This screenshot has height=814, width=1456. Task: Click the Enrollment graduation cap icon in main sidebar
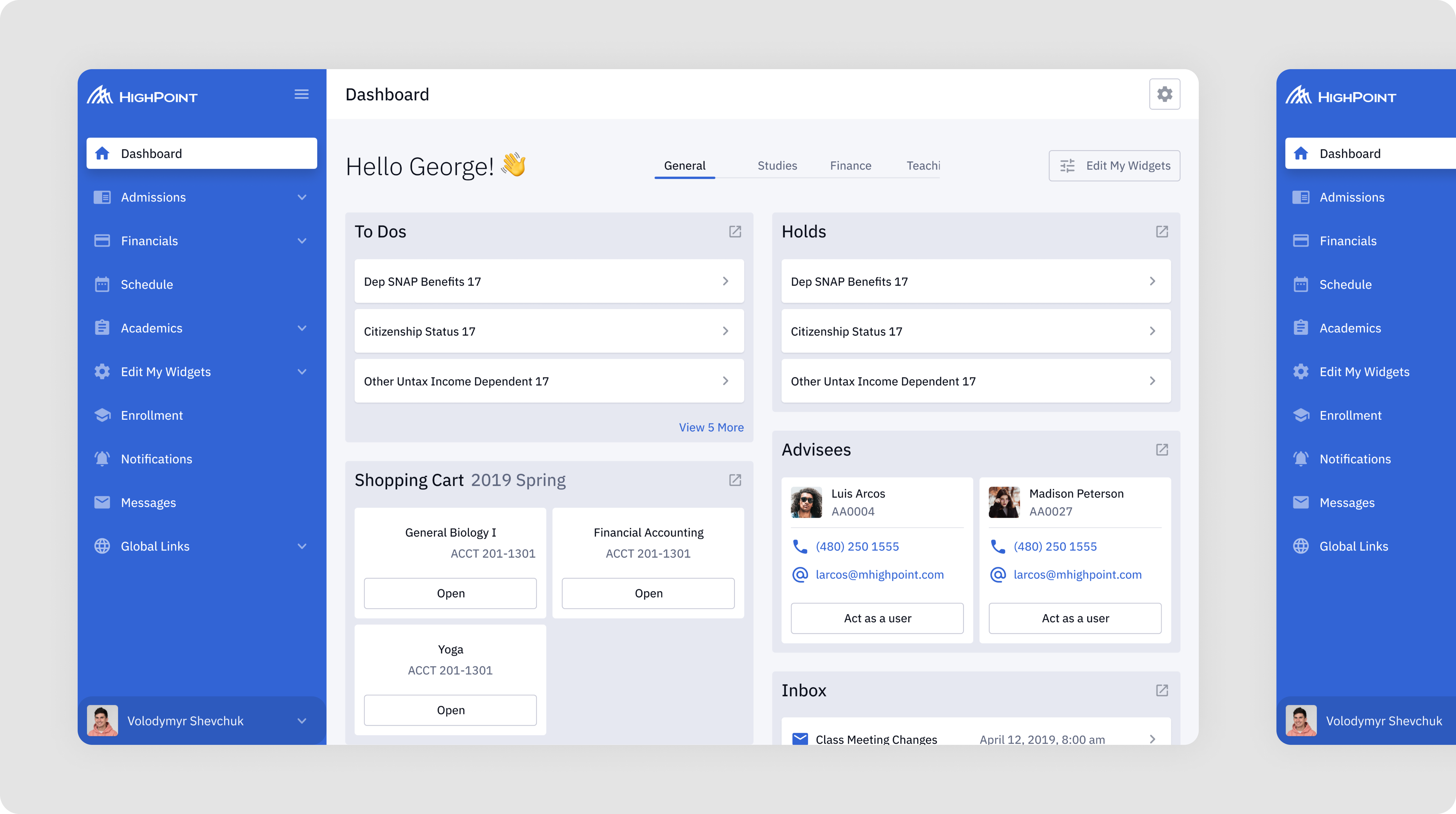pos(102,415)
